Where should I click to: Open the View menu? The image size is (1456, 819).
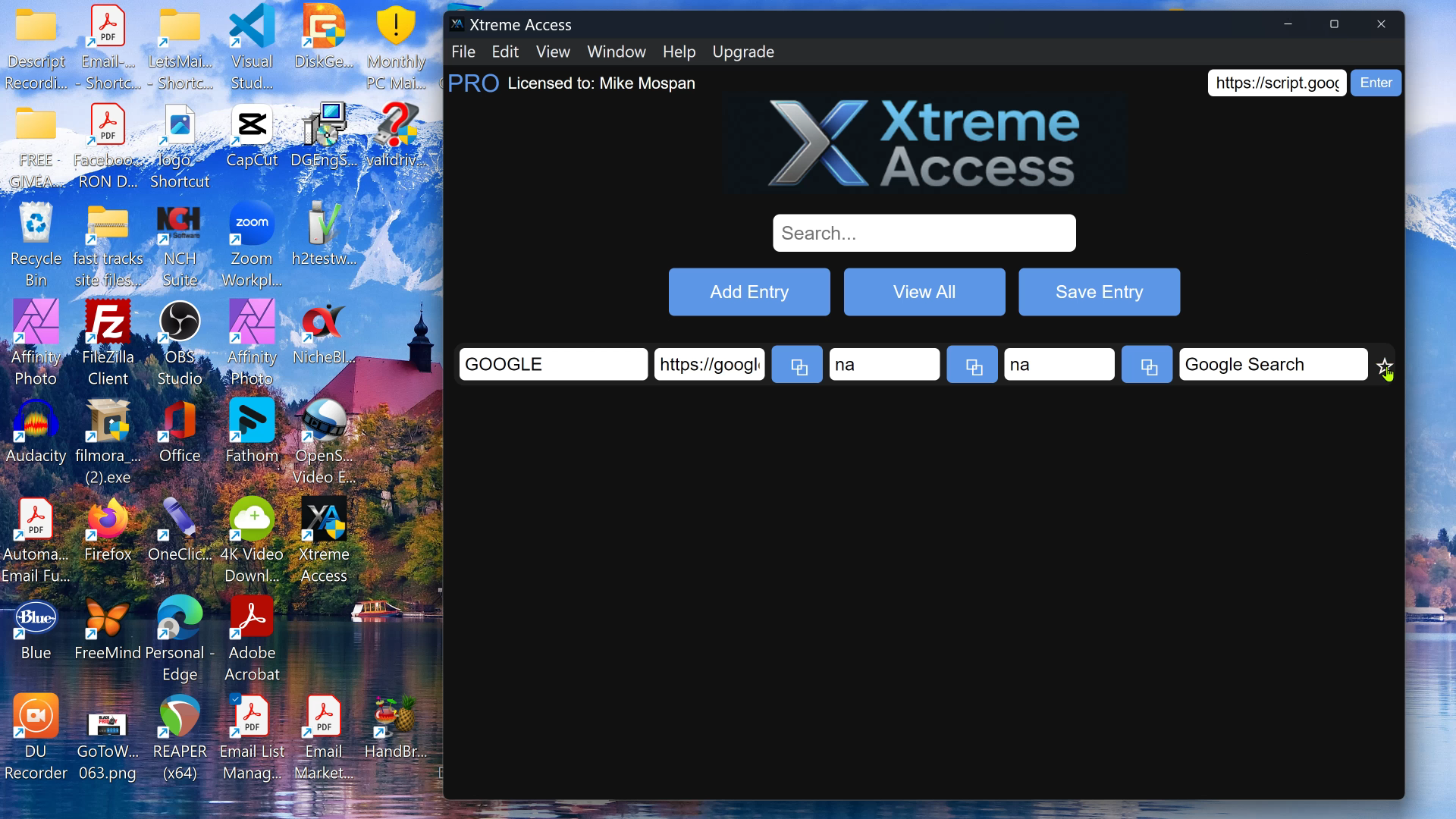[x=553, y=52]
